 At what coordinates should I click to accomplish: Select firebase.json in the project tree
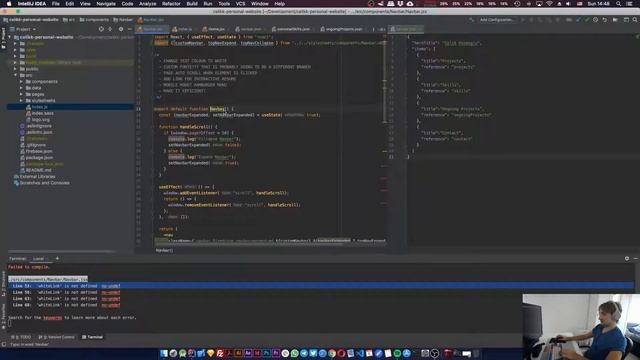click(x=39, y=151)
